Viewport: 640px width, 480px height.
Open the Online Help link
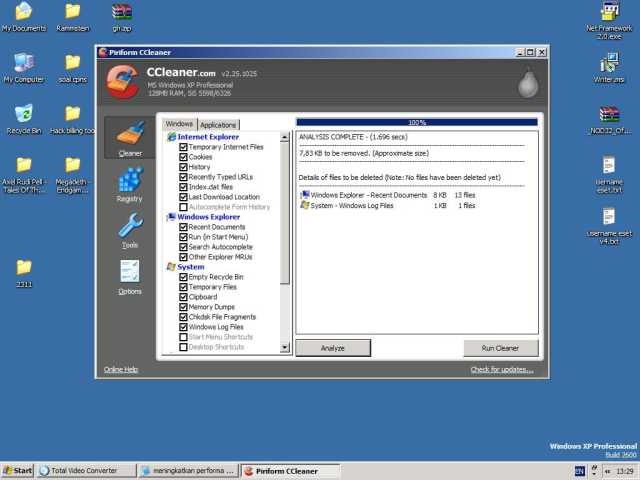point(121,369)
